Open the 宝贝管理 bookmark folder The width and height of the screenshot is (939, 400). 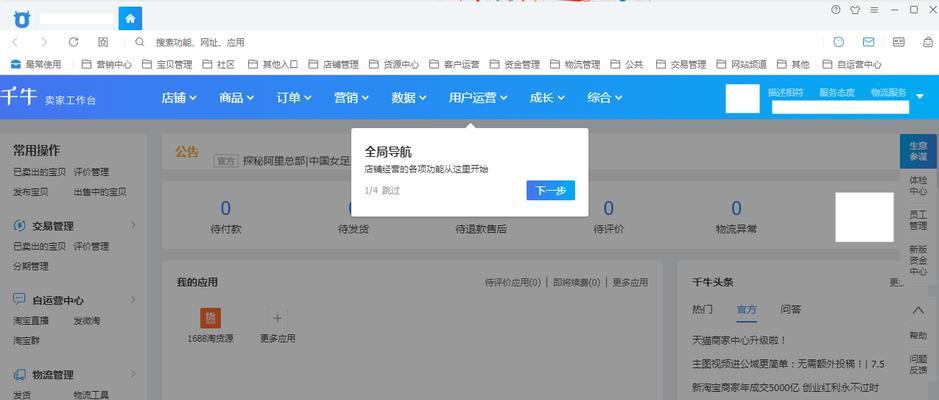pyautogui.click(x=167, y=64)
